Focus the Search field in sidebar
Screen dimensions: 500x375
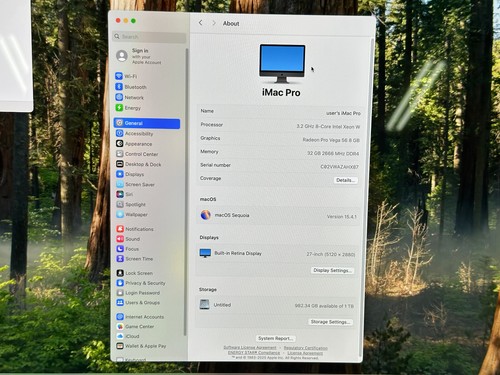[149, 37]
